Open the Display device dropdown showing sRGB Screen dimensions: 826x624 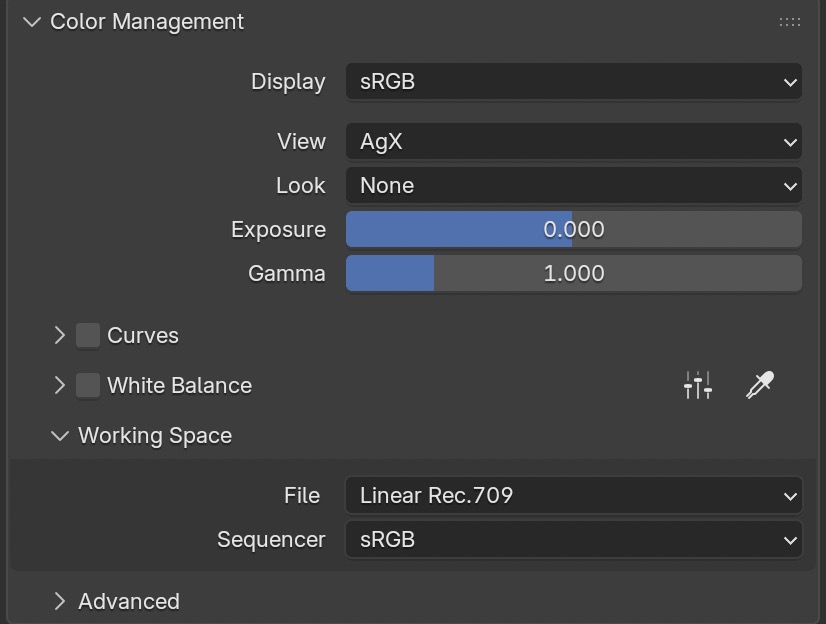pos(573,82)
